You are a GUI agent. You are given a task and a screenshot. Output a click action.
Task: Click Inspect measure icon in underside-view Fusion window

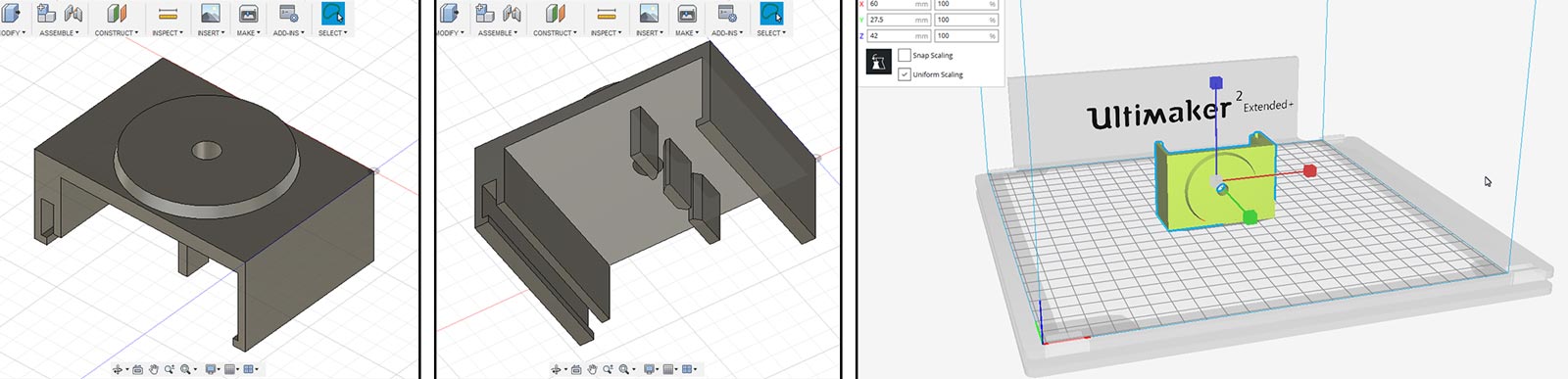pyautogui.click(x=607, y=13)
